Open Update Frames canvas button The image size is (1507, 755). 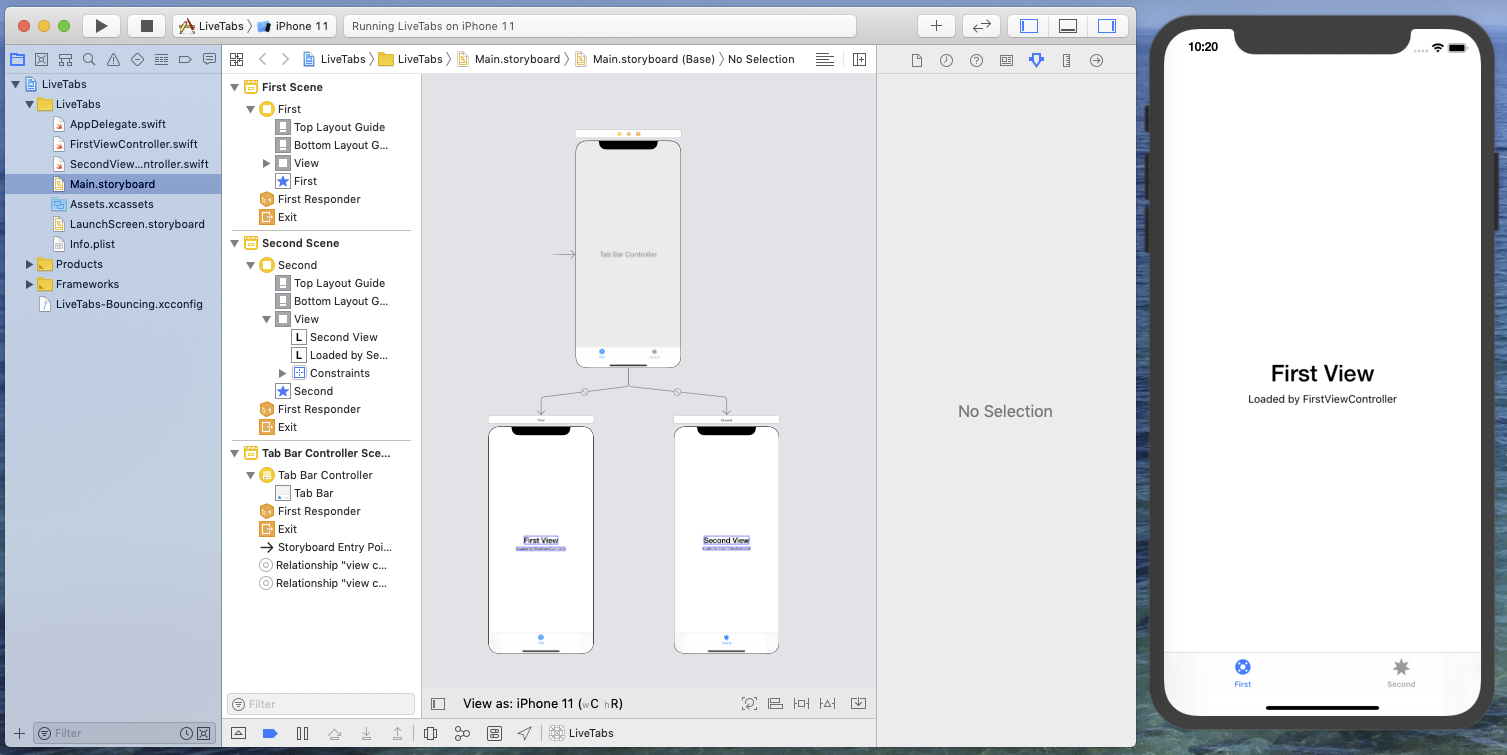tap(749, 704)
